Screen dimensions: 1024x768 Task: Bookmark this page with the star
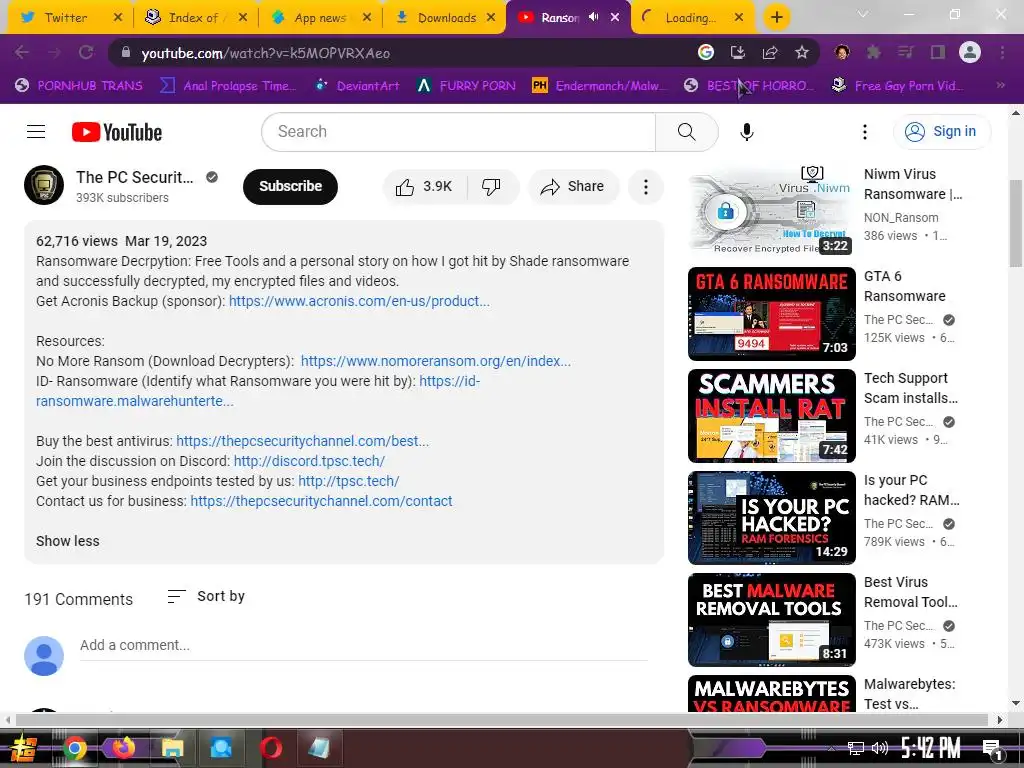(x=801, y=52)
